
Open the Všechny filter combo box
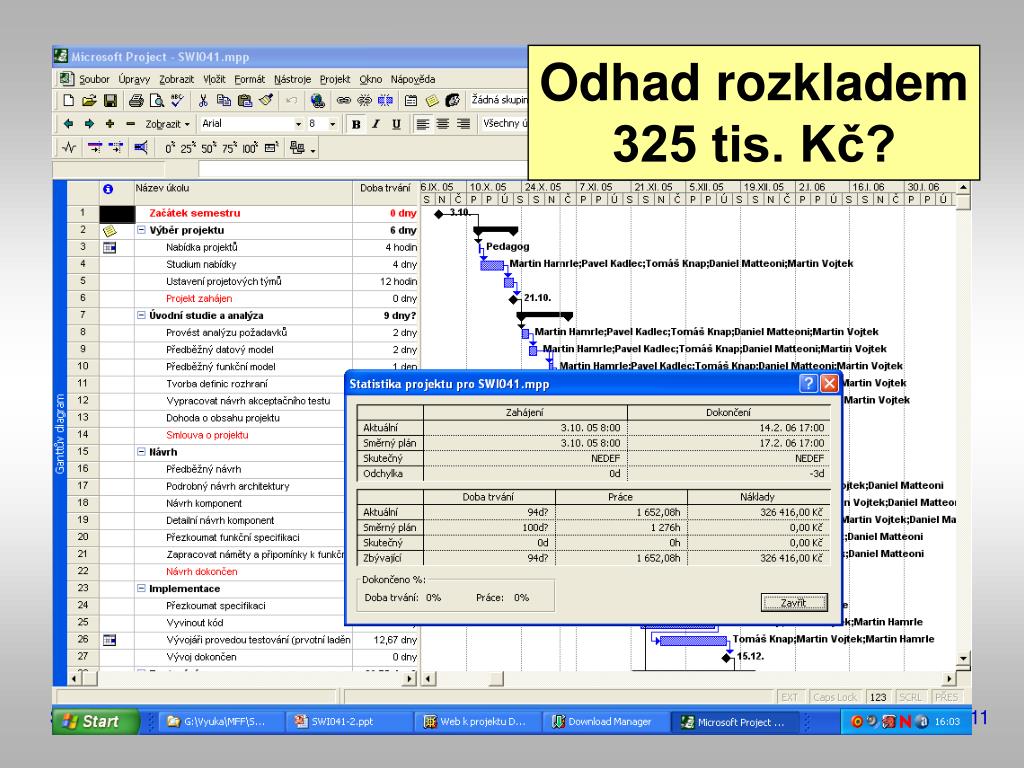click(x=504, y=123)
